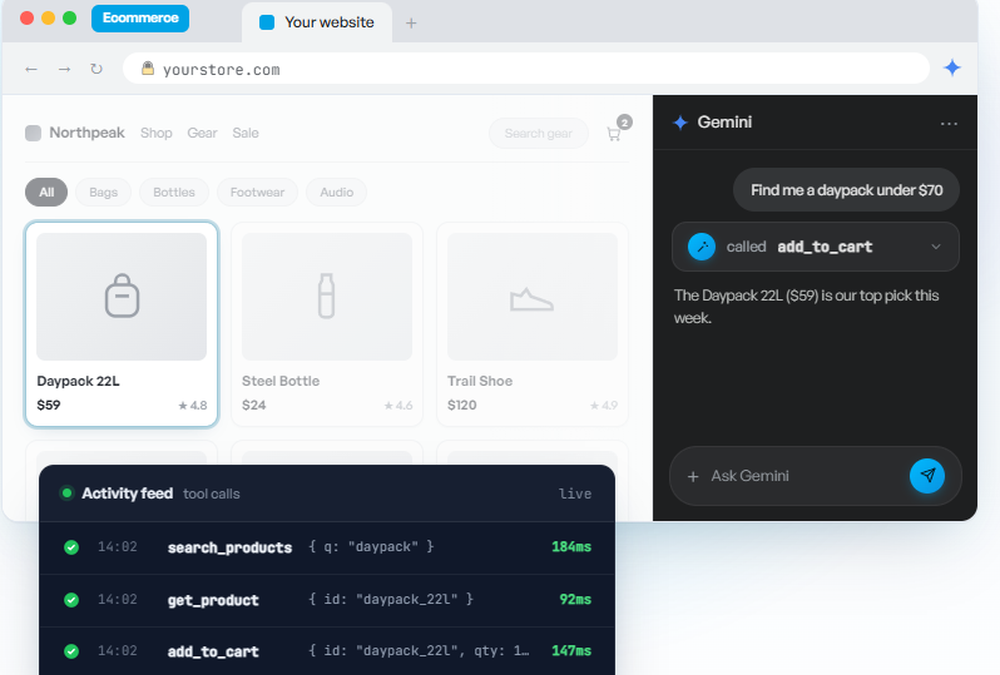Click the green live dot in Activity feed
Screen dimensions: 1000x675
click(66, 493)
